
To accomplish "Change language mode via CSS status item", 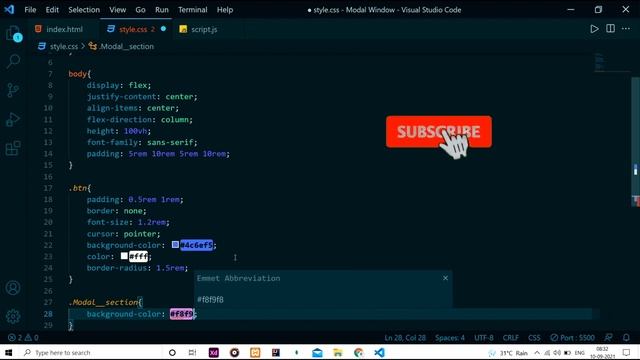I will (x=534, y=338).
